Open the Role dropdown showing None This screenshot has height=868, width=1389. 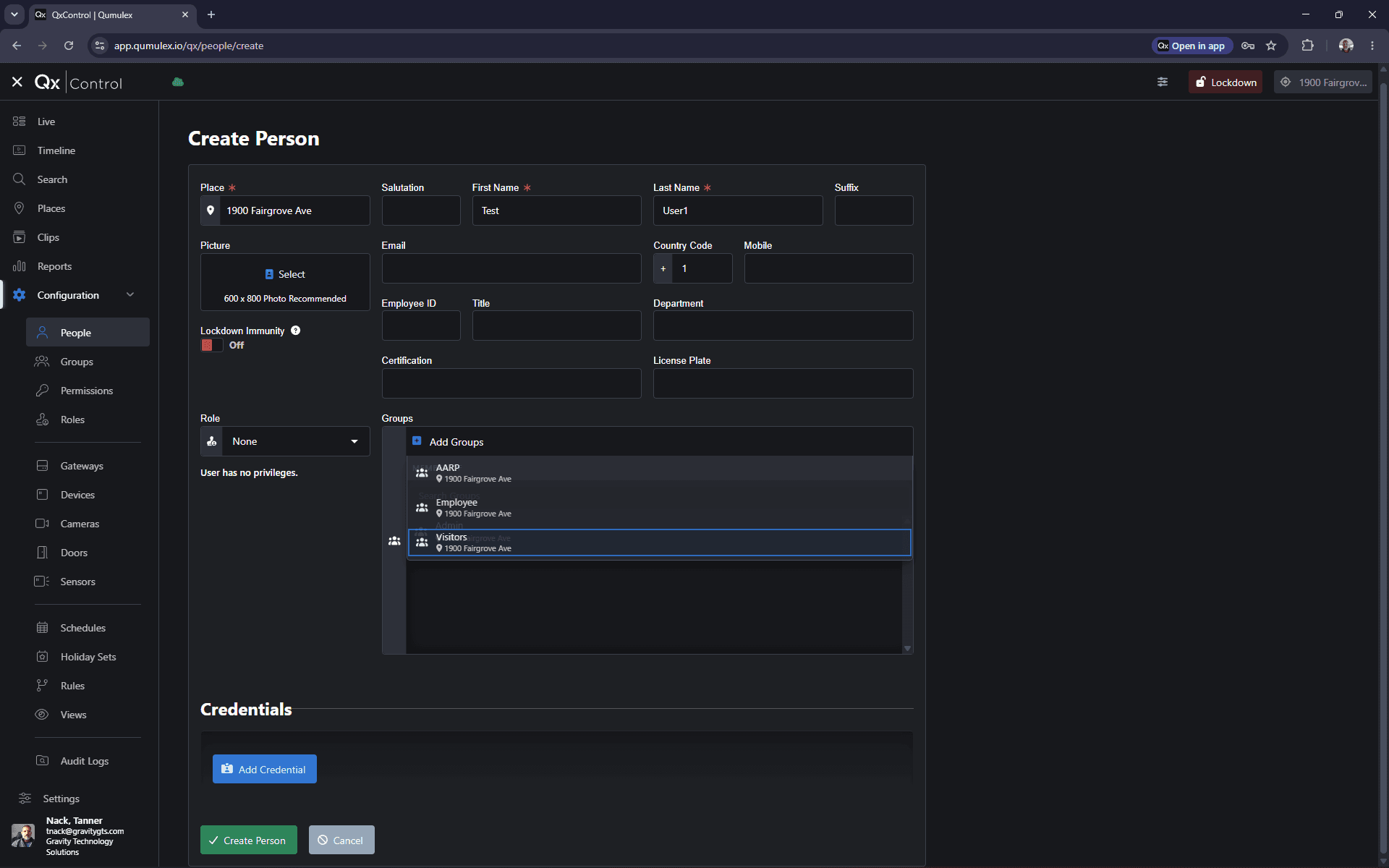[285, 441]
